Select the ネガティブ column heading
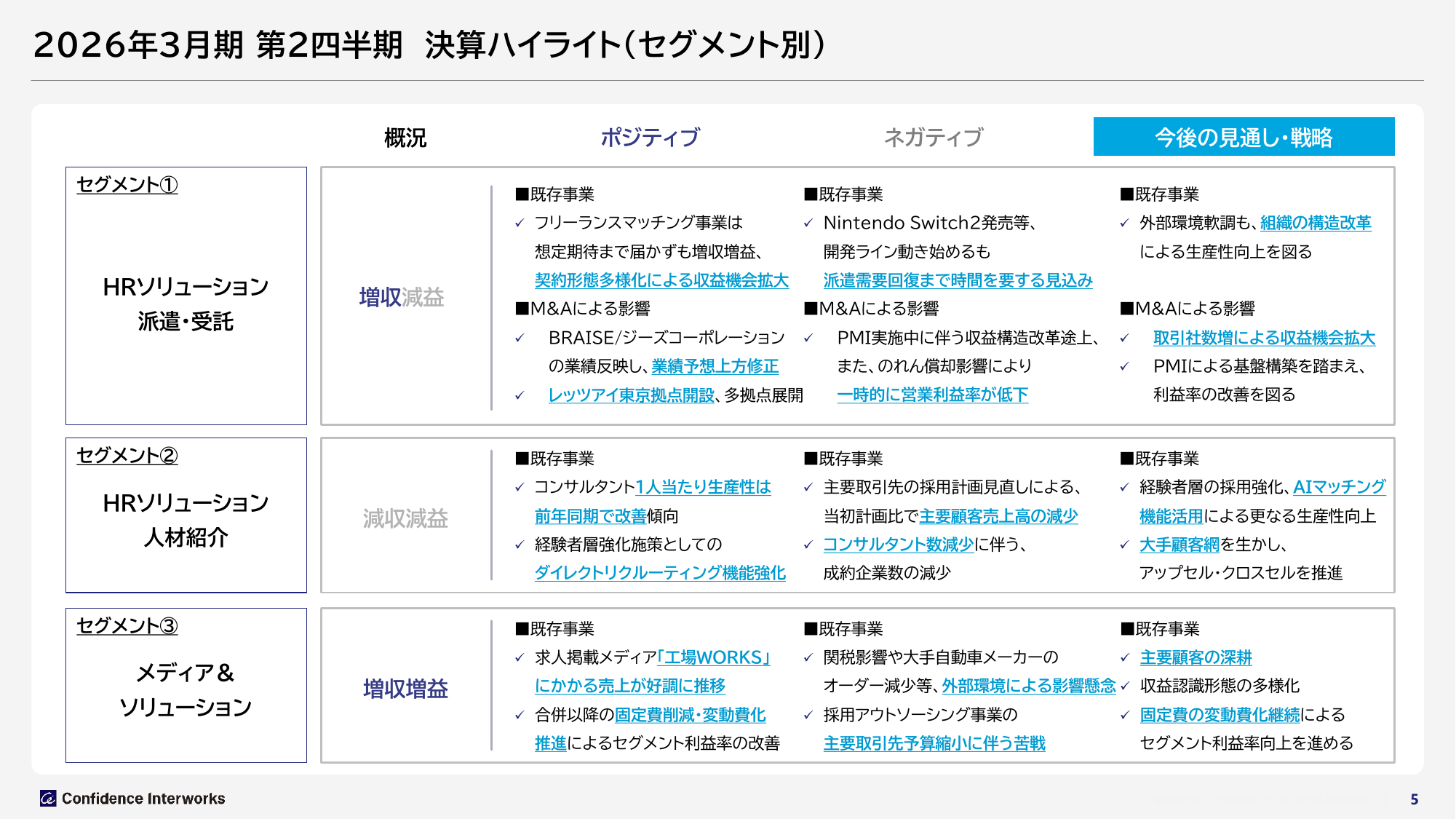Viewport: 1456px width, 819px height. coord(933,137)
